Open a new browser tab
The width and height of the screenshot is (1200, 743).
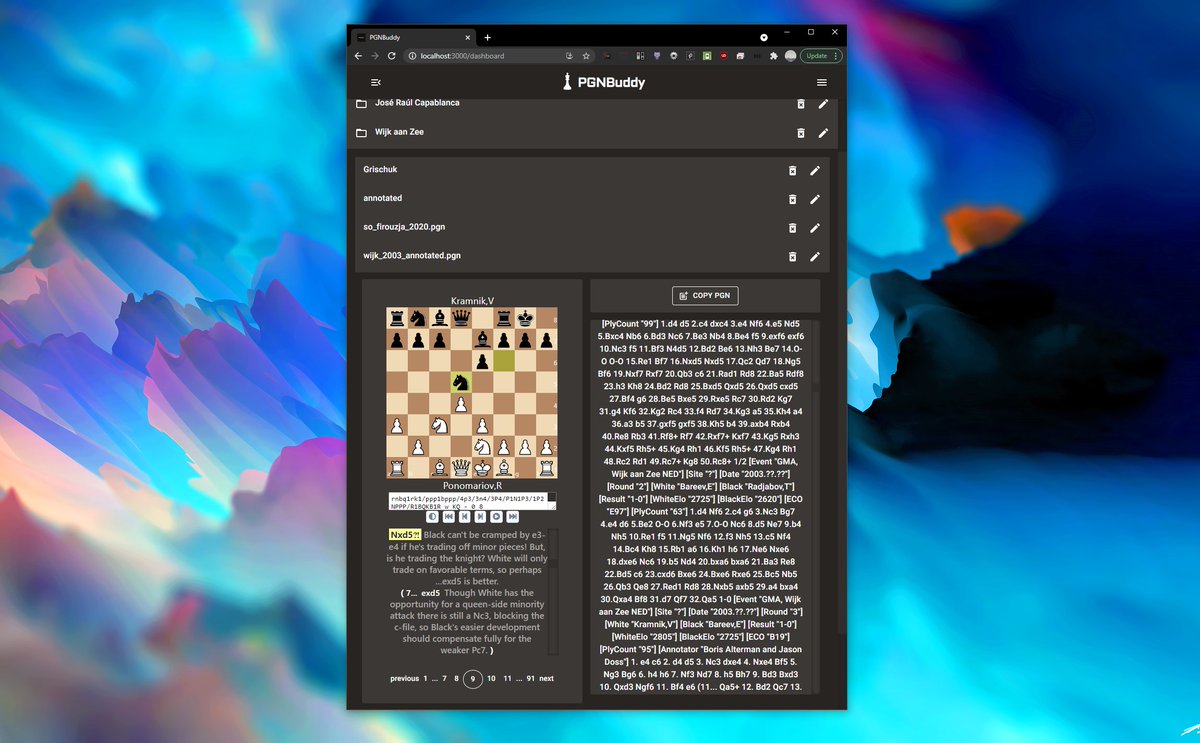click(x=487, y=37)
